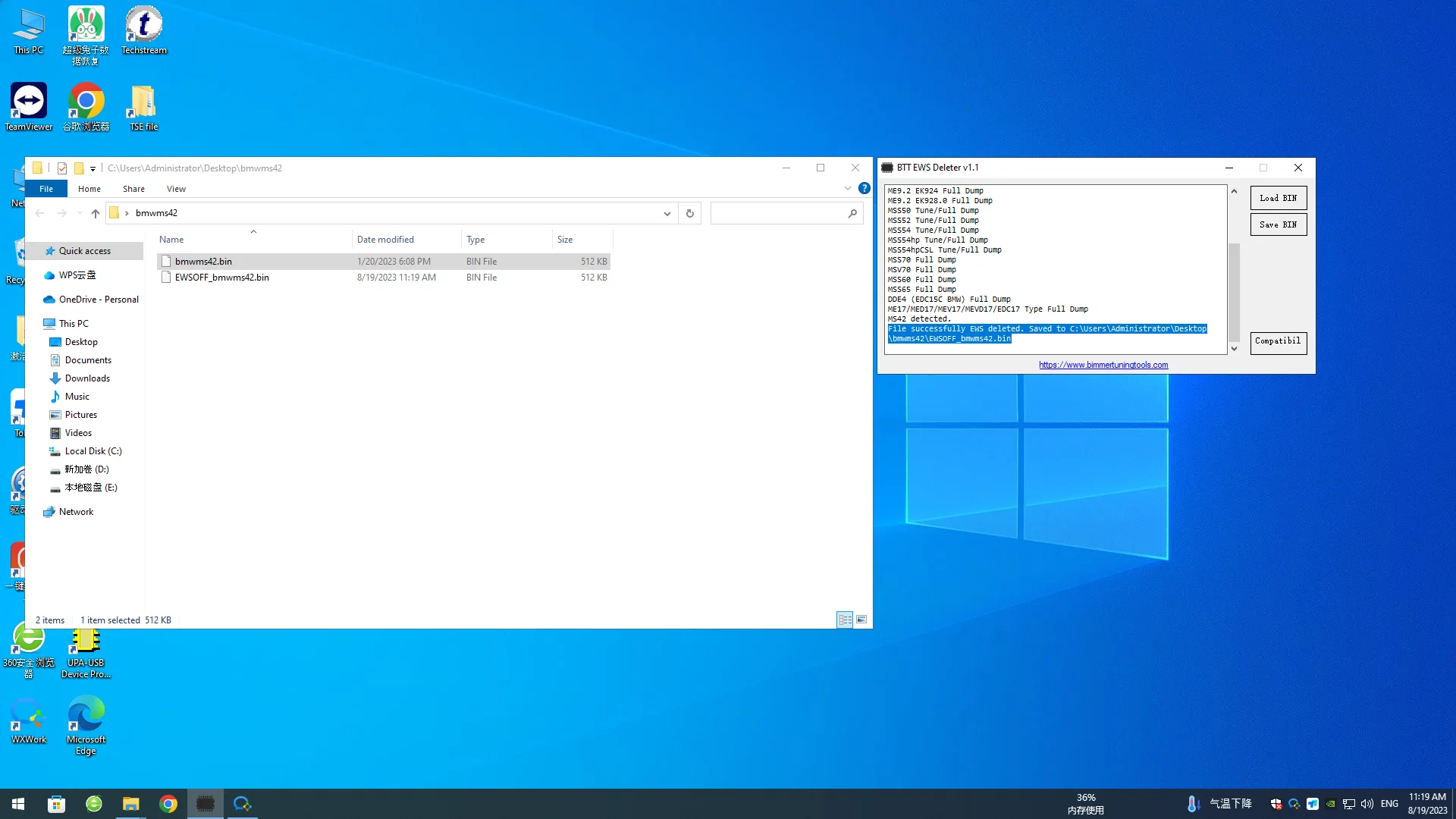Screen dimensions: 1456x819
Task: Click the Quick access section in sidebar
Action: coord(84,250)
